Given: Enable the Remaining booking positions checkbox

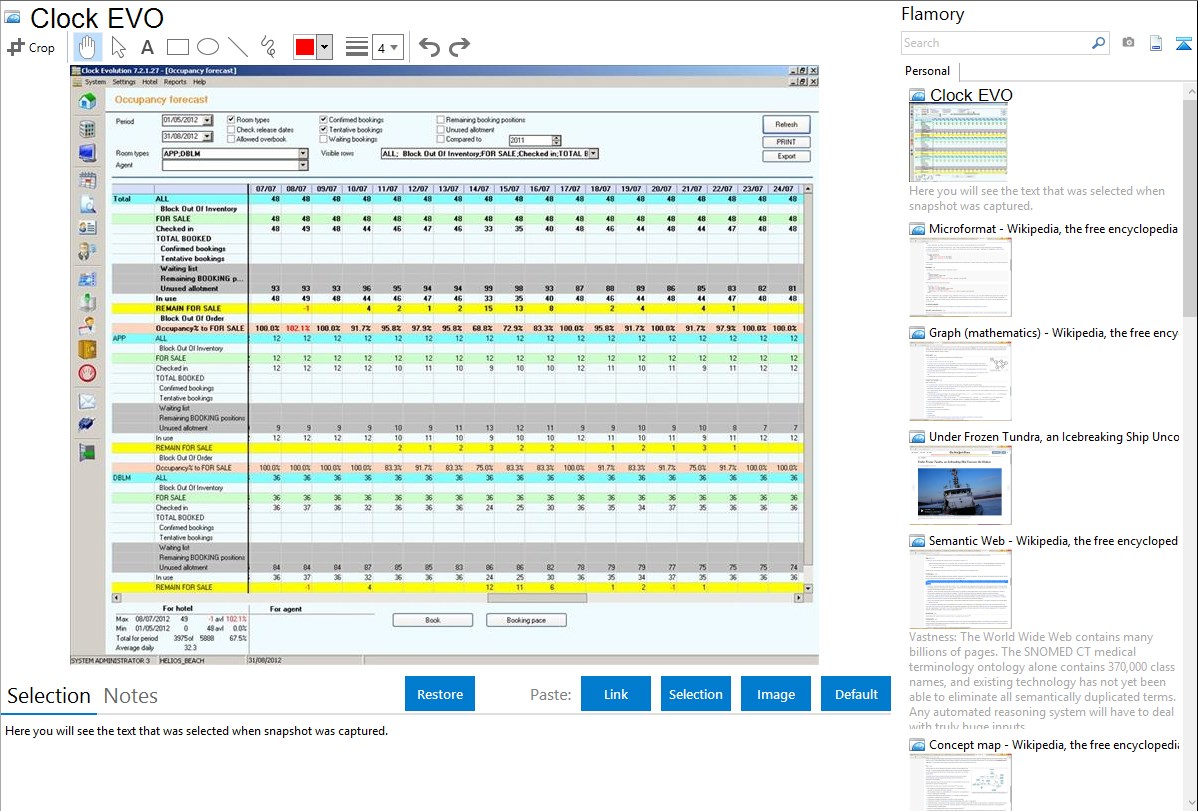Looking at the screenshot, I should (x=440, y=119).
